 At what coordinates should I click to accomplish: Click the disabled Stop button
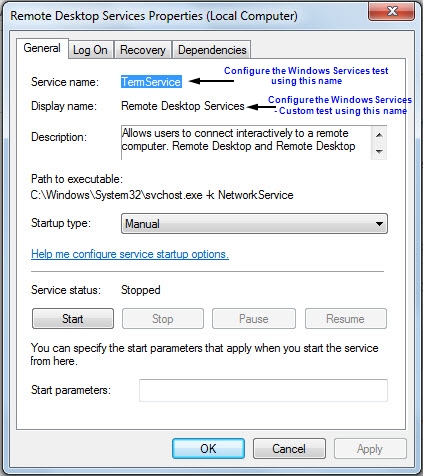163,319
